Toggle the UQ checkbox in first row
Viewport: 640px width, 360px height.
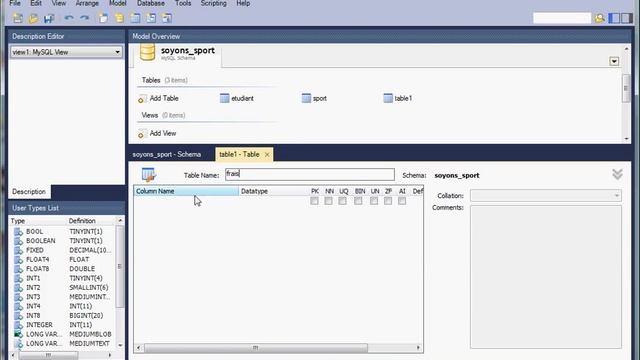(x=342, y=201)
